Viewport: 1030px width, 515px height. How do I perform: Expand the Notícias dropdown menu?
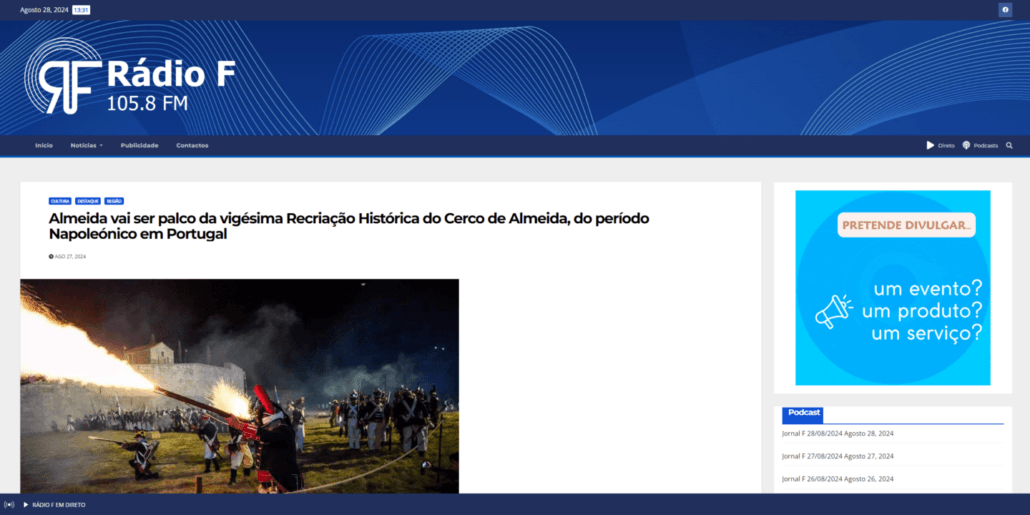pos(86,145)
